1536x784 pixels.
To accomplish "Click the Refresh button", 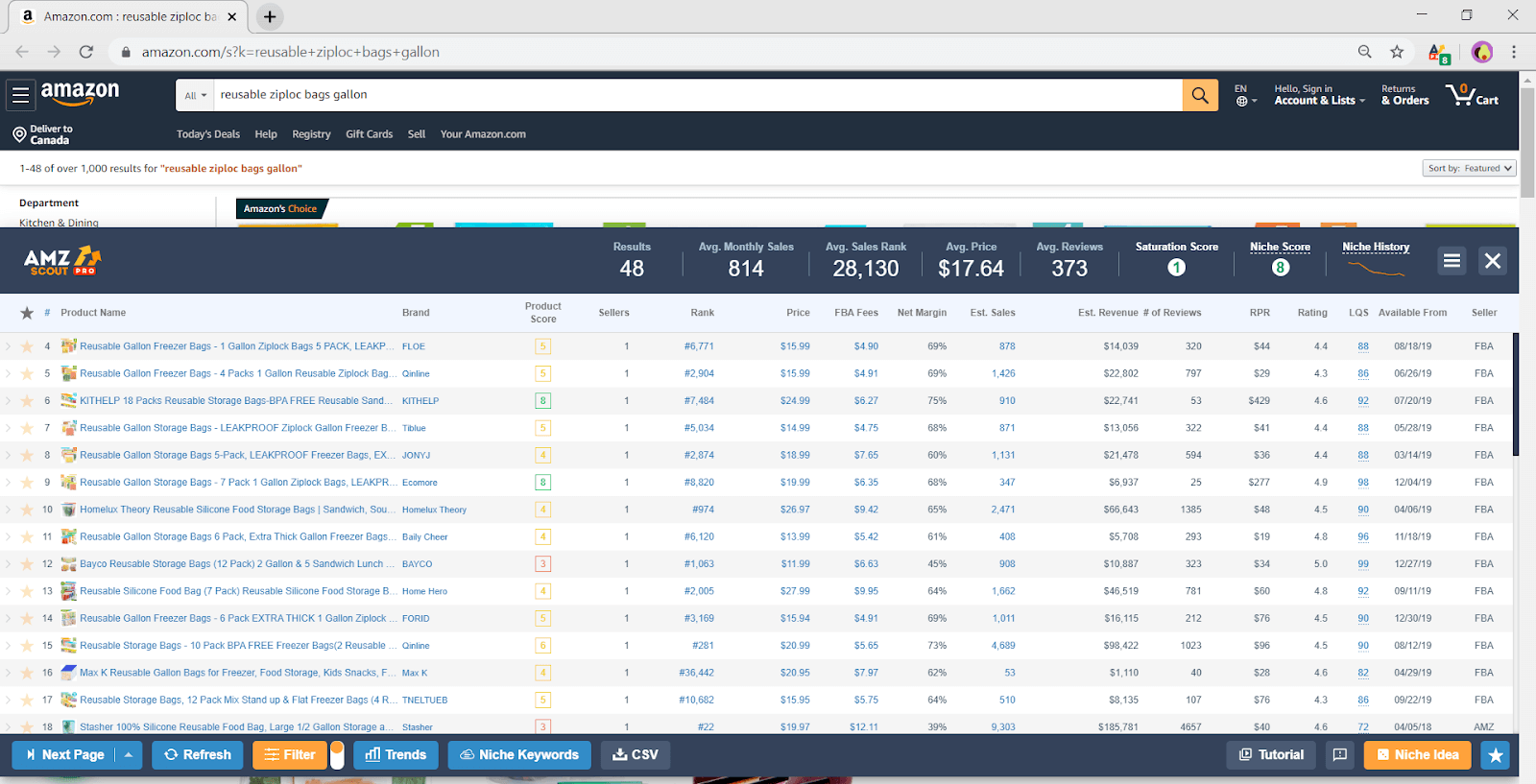I will 198,755.
